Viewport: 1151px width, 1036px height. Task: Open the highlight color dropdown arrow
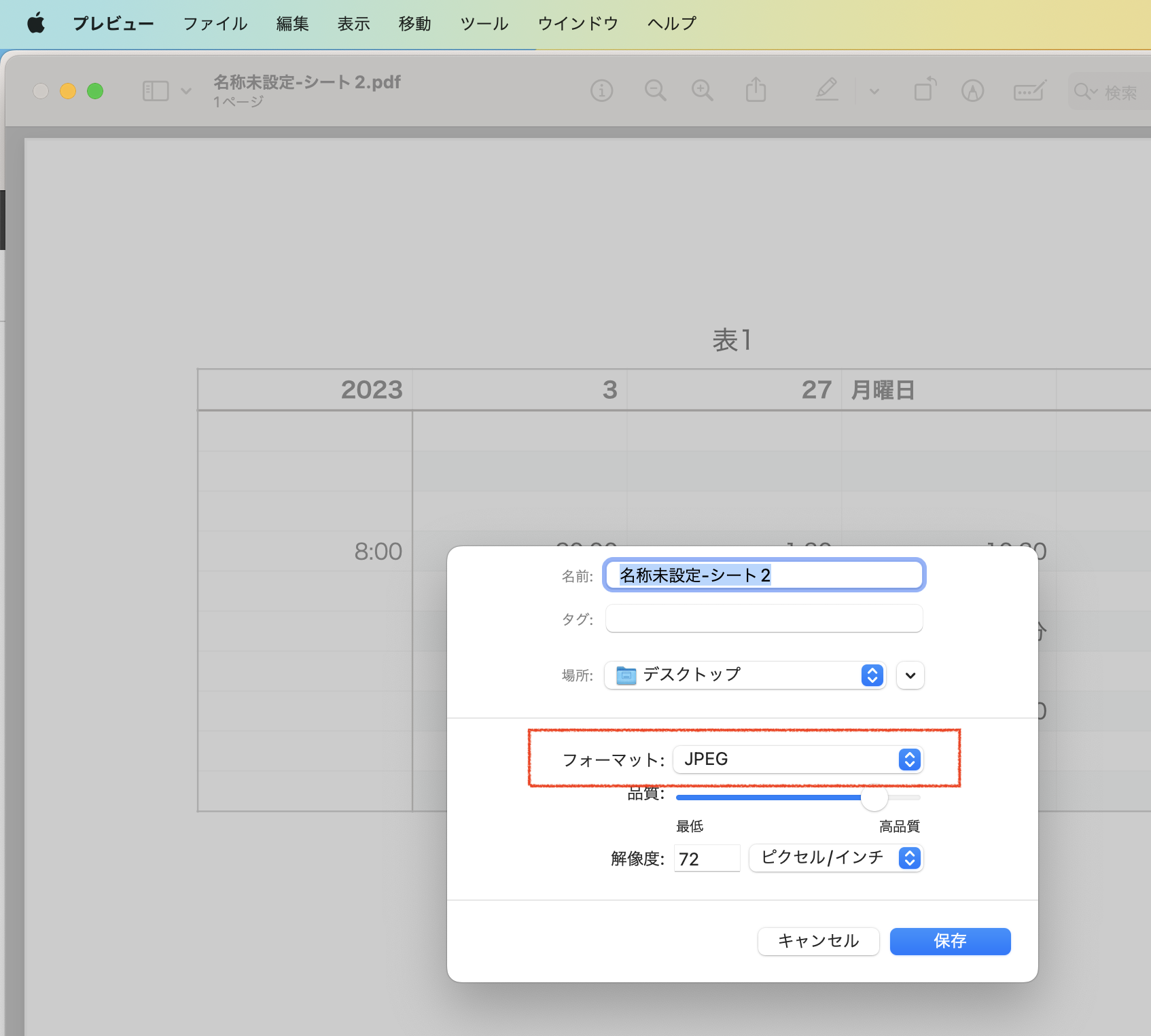pos(874,91)
